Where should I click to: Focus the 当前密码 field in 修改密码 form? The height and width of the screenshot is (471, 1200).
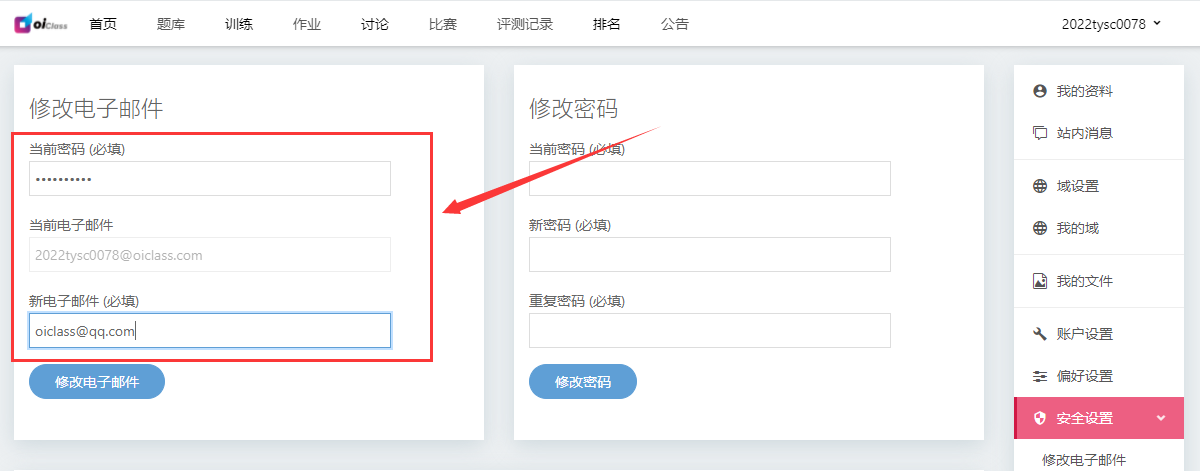tap(710, 179)
